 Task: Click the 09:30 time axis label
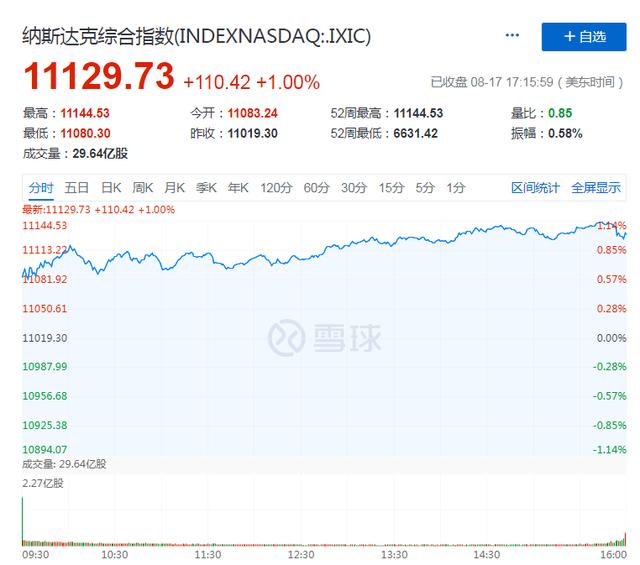click(x=36, y=555)
